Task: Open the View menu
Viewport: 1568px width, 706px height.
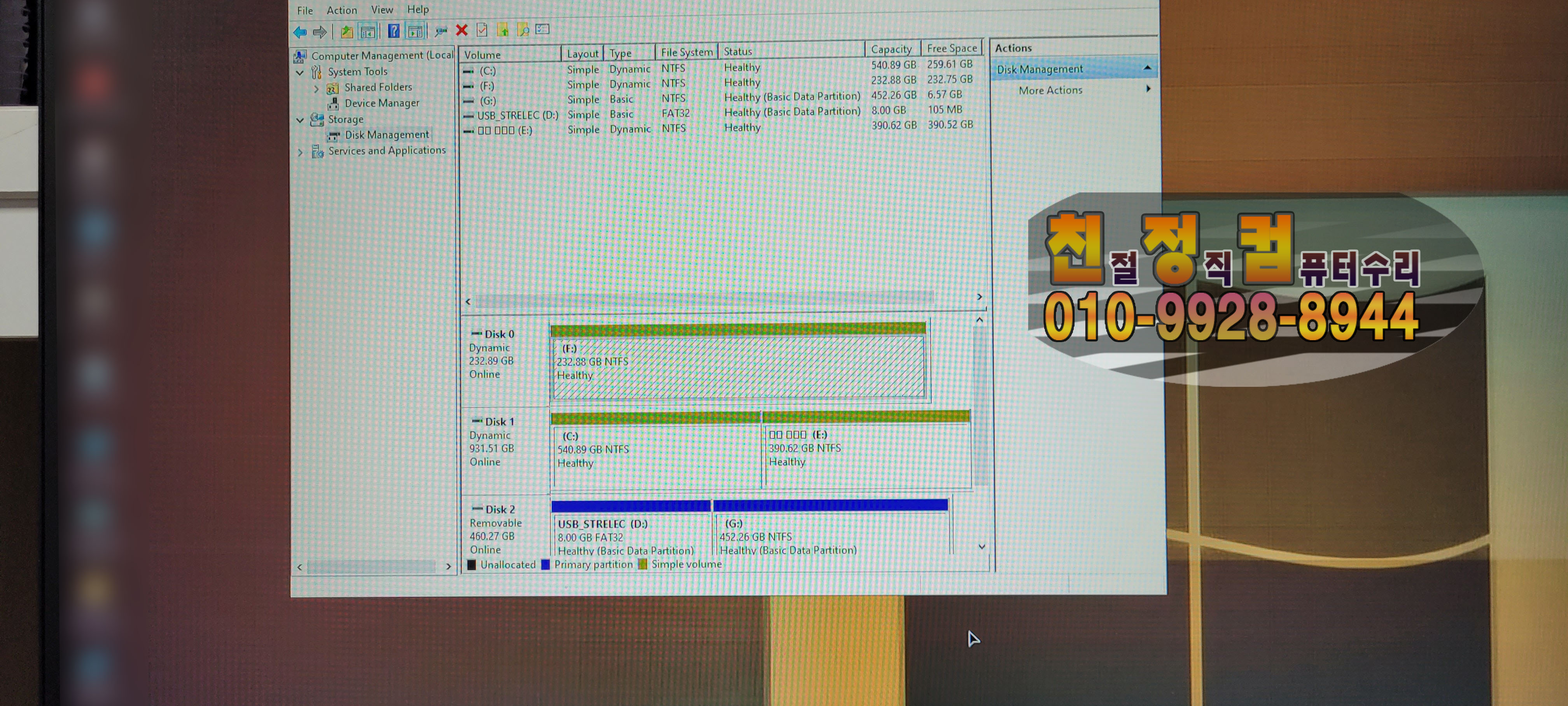Action: point(381,10)
